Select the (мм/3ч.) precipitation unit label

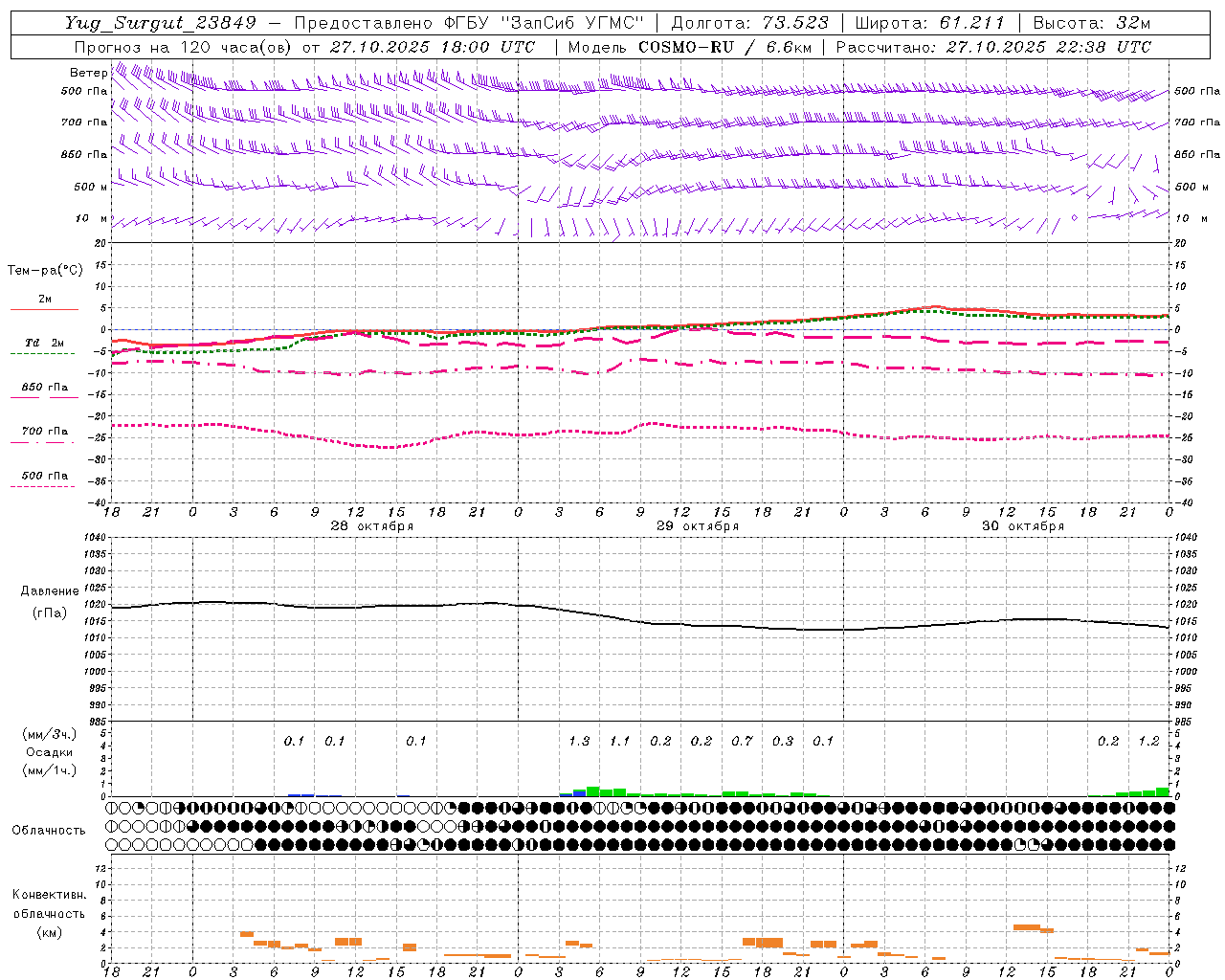coord(49,734)
